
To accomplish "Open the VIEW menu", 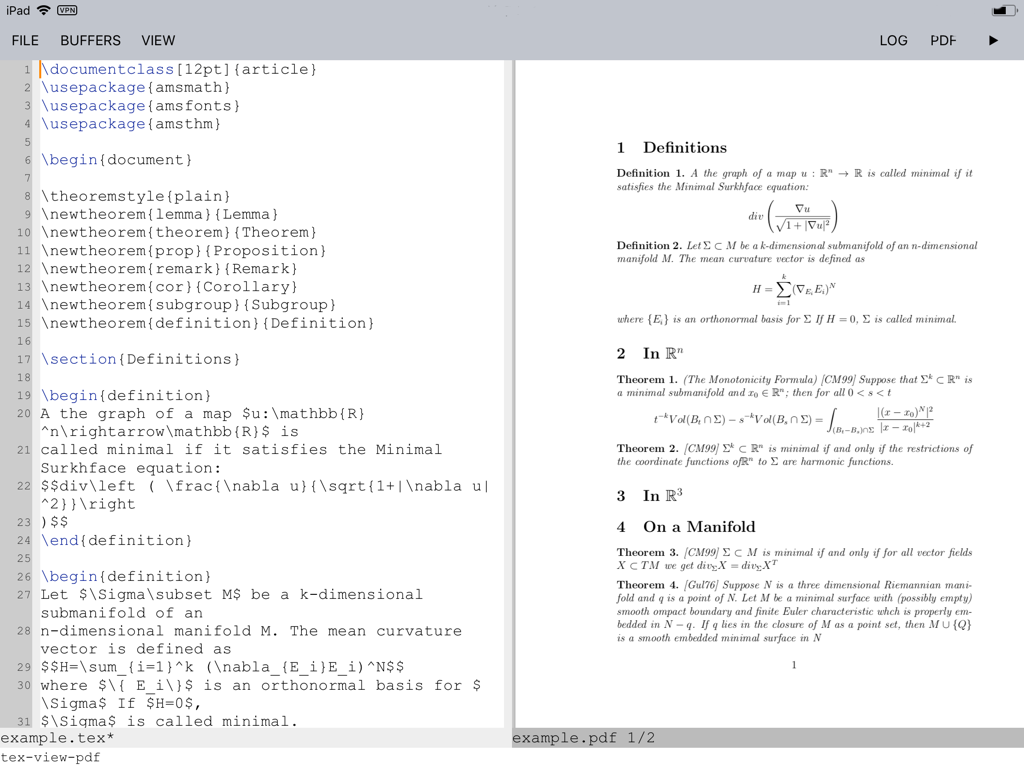I will tap(158, 40).
